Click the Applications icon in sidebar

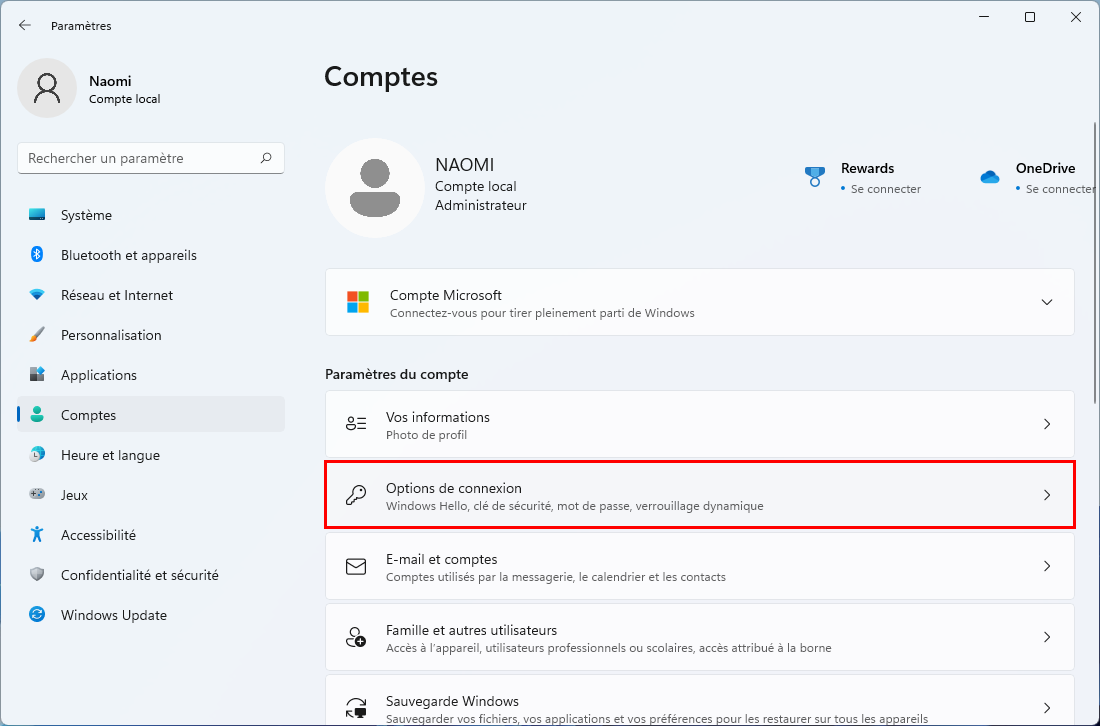click(37, 375)
